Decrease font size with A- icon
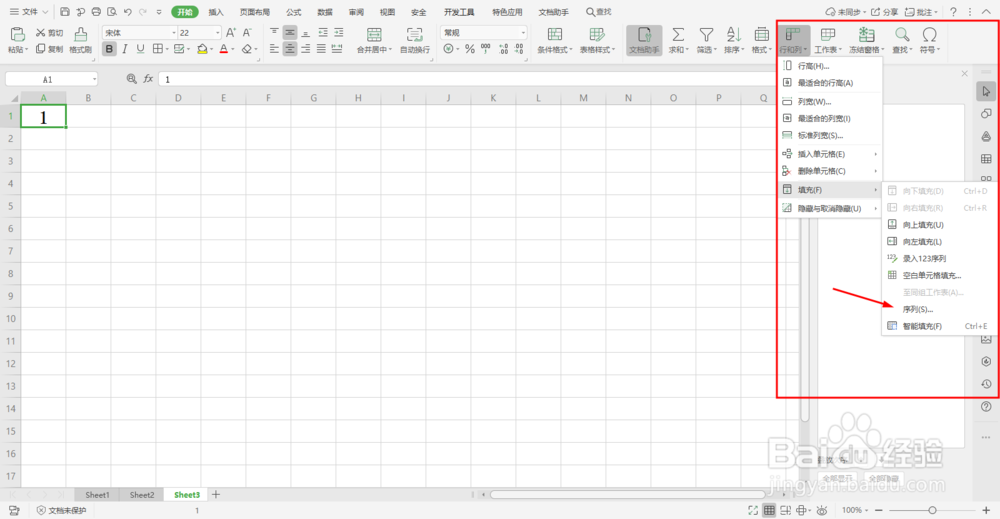Viewport: 1000px width, 519px height. (247, 33)
